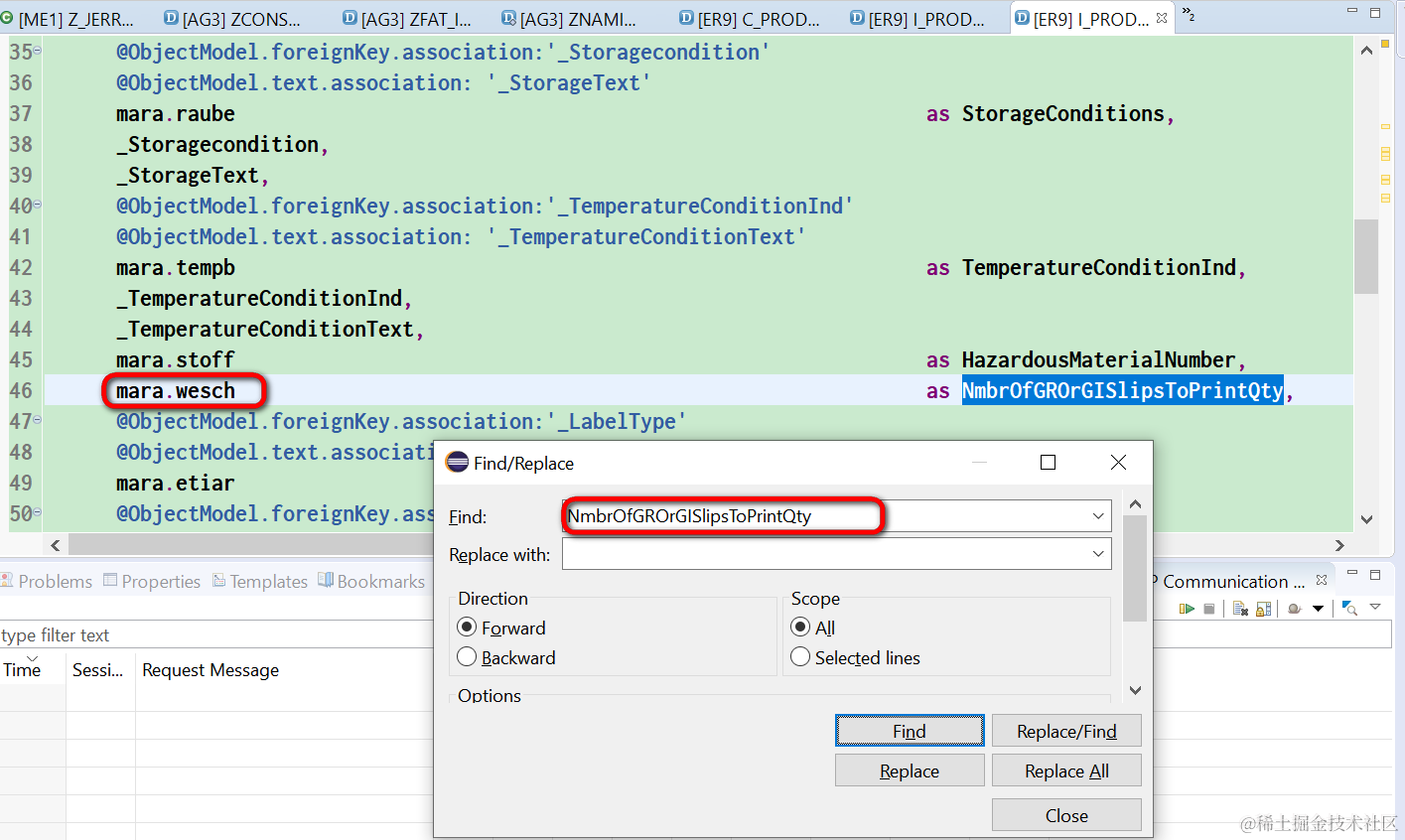Sort by the Time column header
This screenshot has height=840, width=1405.
[33, 670]
